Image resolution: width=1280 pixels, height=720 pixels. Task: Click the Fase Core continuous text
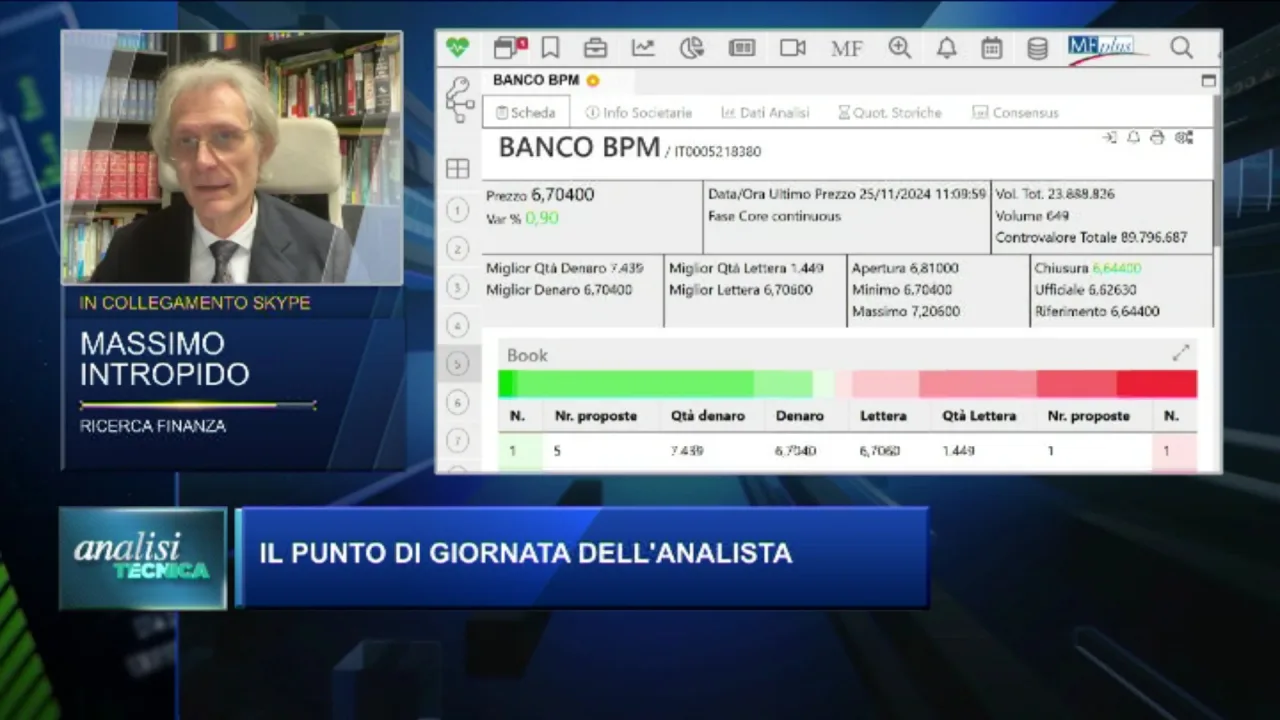click(774, 216)
